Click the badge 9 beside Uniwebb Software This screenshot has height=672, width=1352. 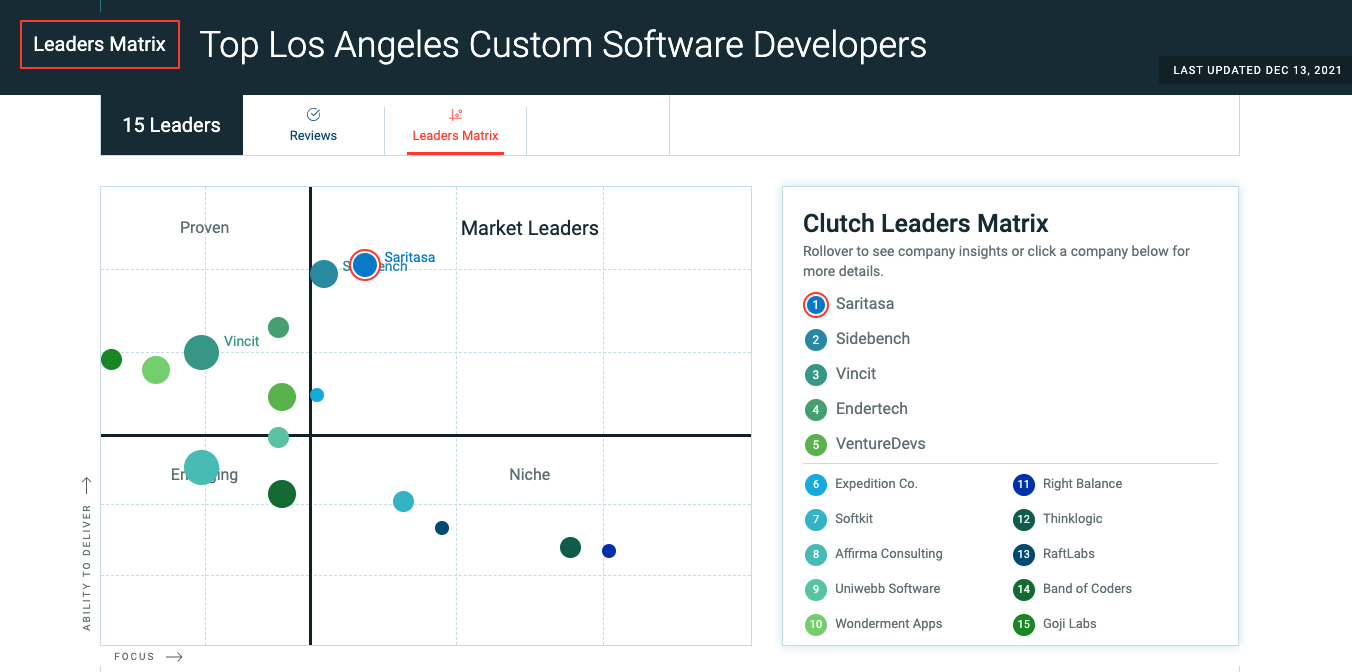click(815, 589)
